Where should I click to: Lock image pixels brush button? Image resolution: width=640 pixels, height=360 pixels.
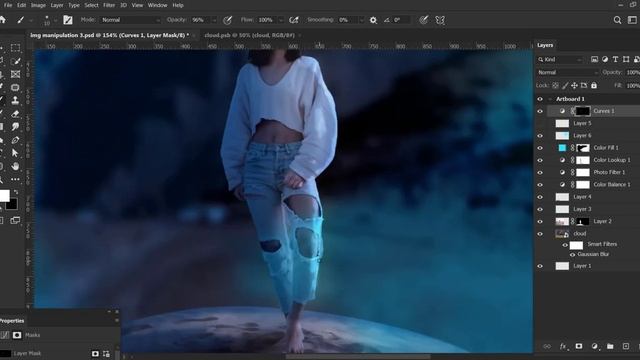coord(565,86)
